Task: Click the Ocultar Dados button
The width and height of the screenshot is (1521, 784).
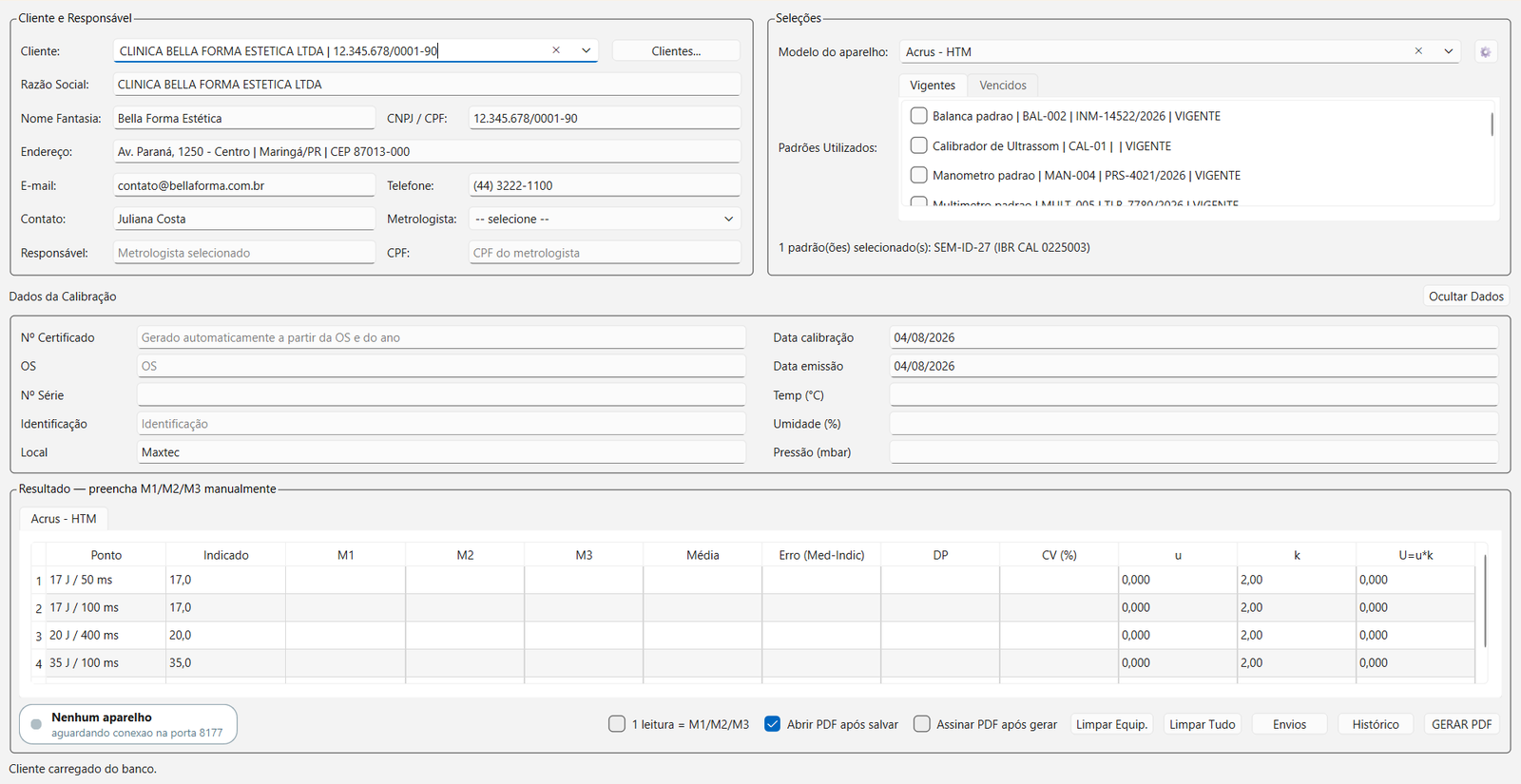Action: point(1466,296)
